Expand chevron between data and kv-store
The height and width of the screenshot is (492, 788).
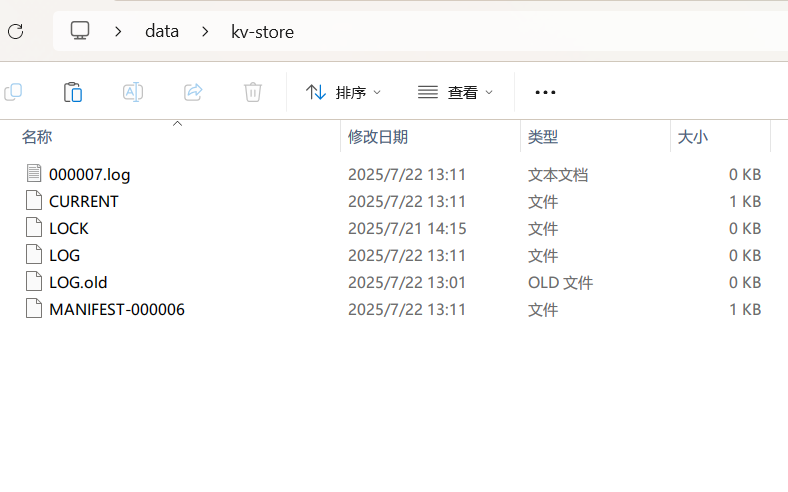[x=205, y=32]
